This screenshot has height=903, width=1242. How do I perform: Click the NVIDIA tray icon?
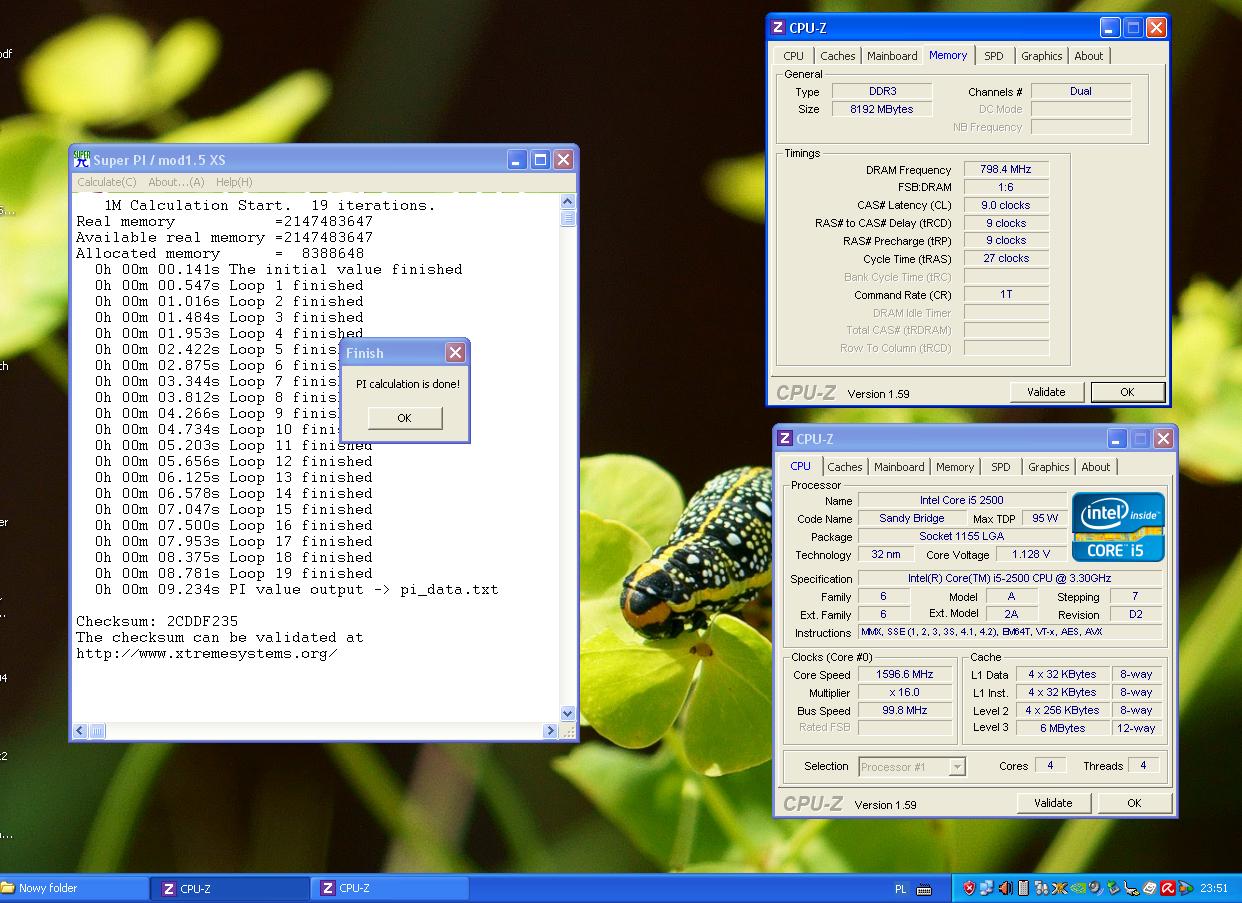coord(1078,888)
